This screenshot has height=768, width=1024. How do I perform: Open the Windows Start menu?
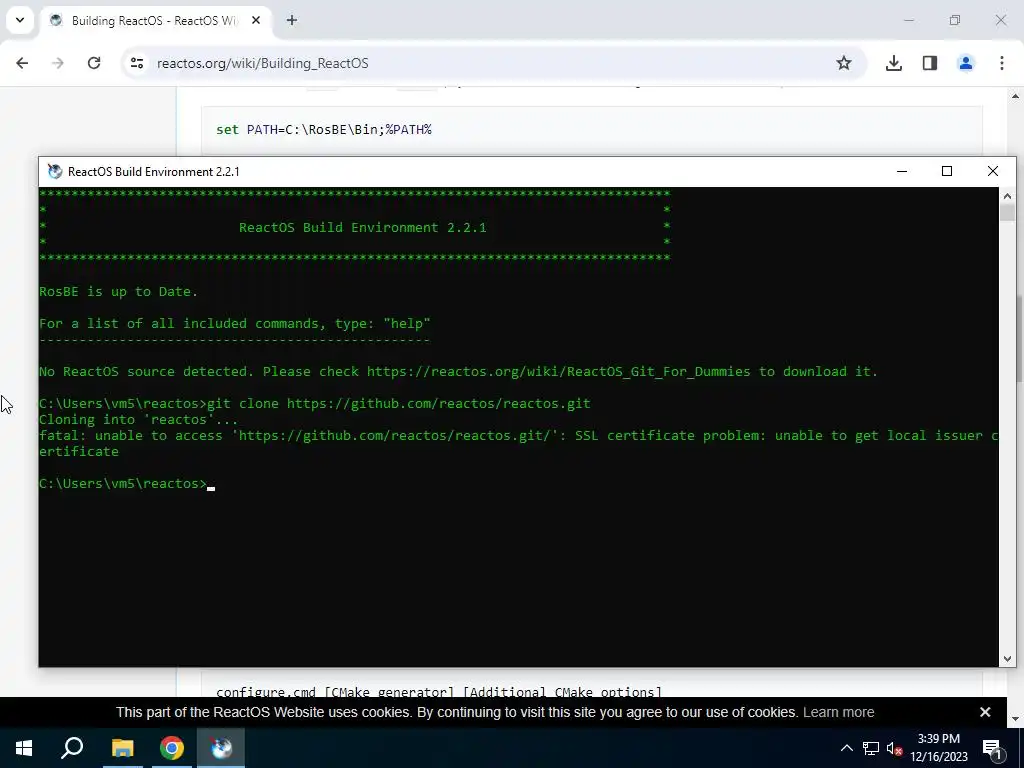[x=24, y=748]
